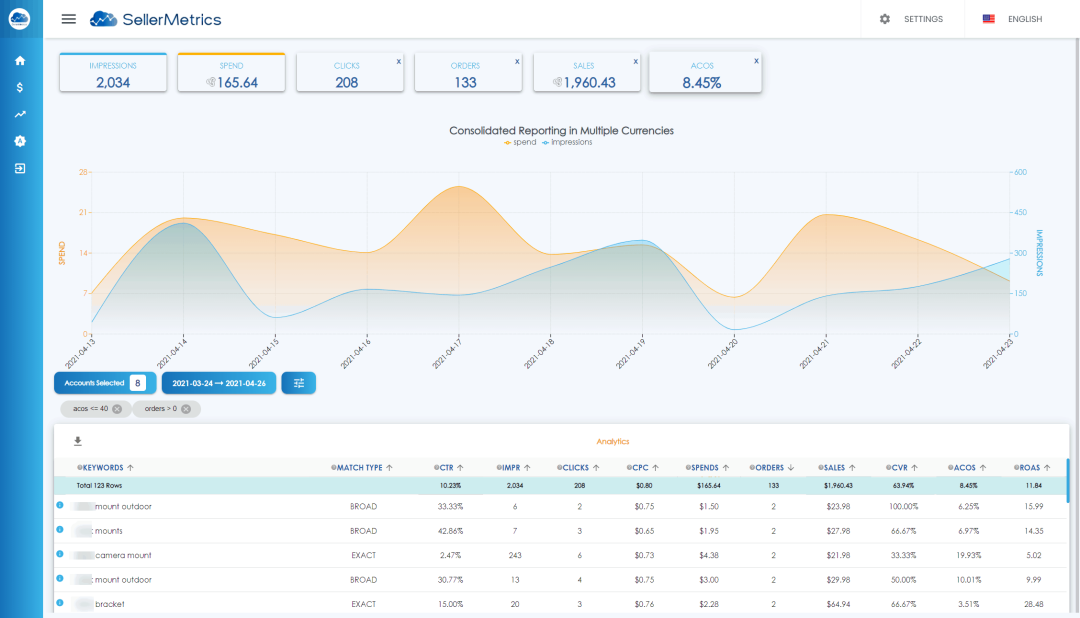Click the automation gear icon in sidebar
Screen dimensions: 1080x618
(19, 141)
